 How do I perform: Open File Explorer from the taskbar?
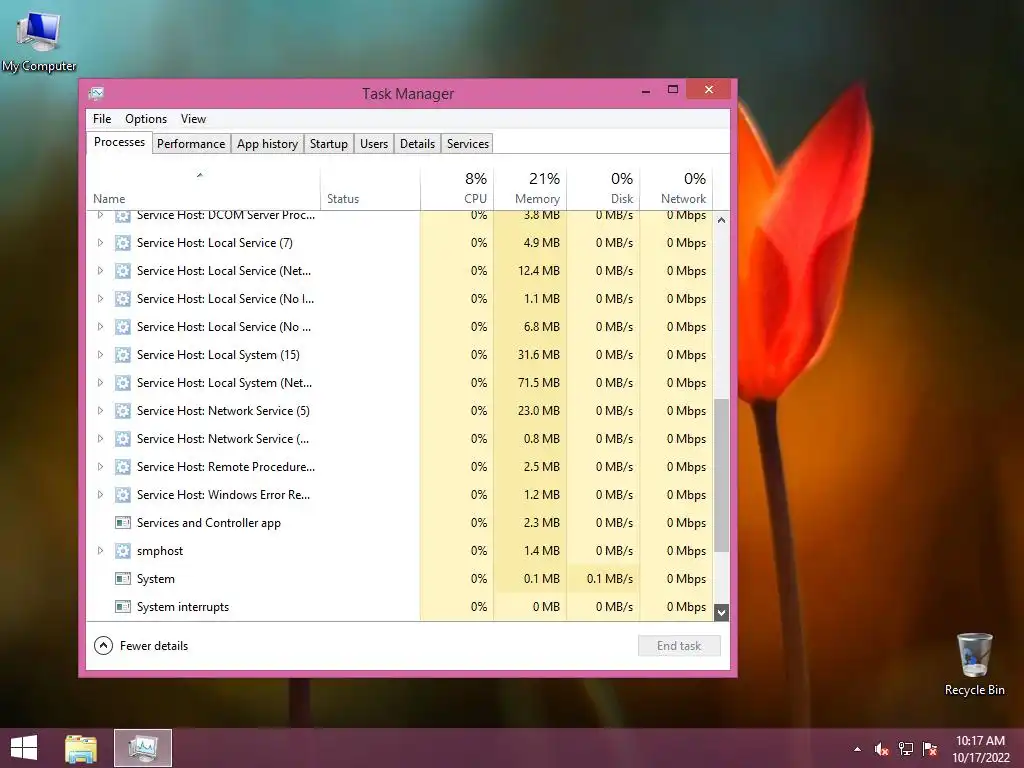(81, 748)
